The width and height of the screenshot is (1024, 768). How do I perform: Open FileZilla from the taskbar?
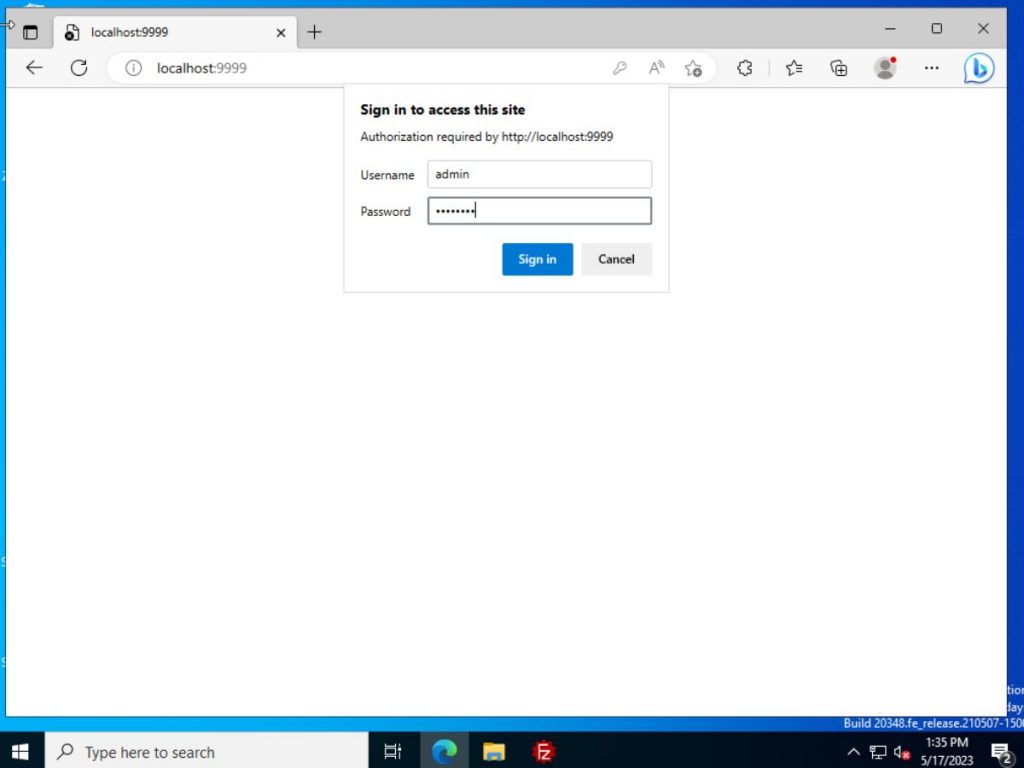543,750
